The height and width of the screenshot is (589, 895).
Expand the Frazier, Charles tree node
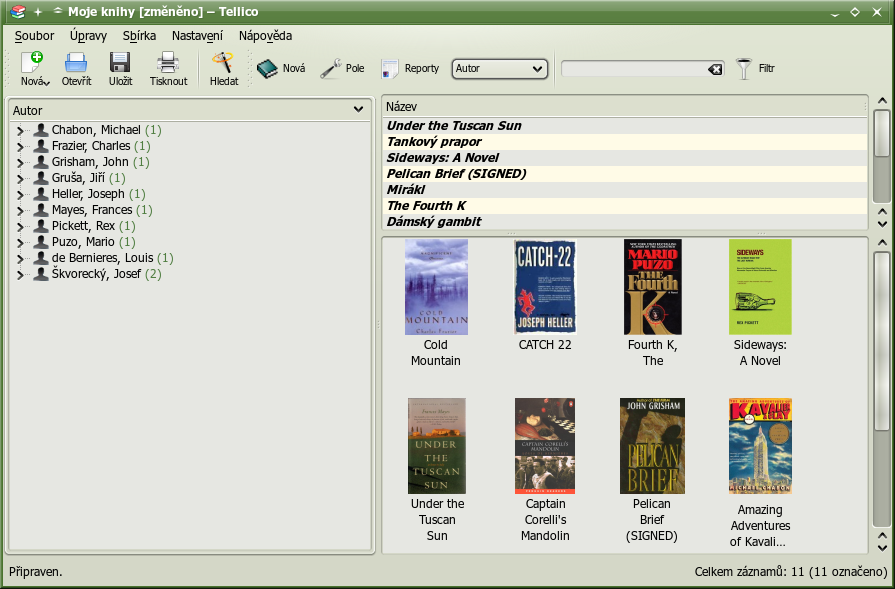[x=20, y=147]
